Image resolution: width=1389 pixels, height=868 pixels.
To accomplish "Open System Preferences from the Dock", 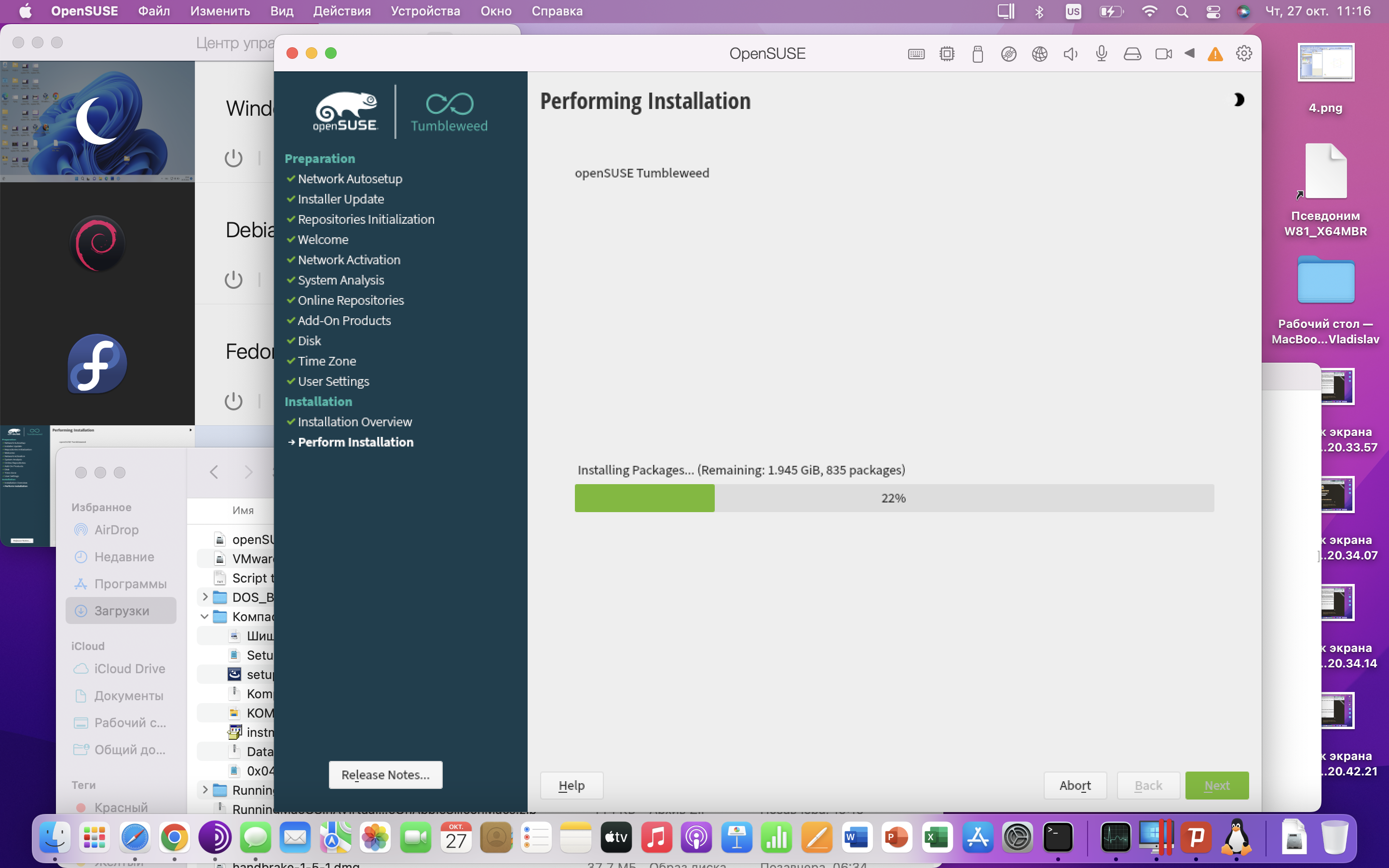I will point(1017,838).
